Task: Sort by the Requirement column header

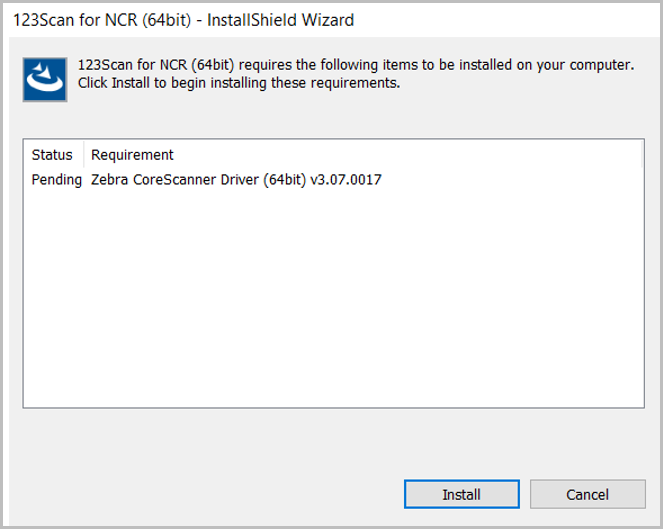Action: pos(132,155)
